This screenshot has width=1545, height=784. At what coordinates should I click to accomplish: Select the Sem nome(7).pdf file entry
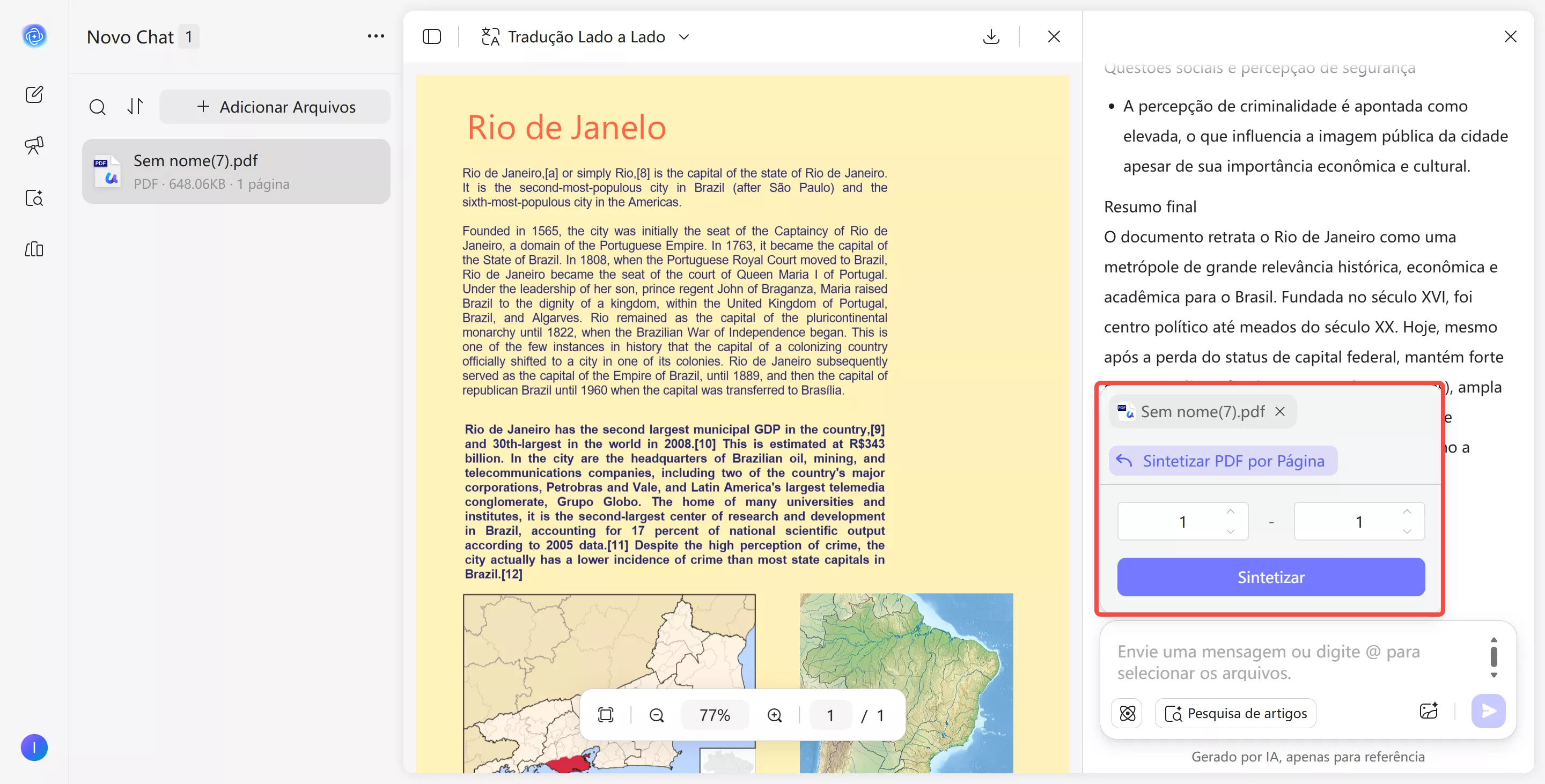[x=236, y=171]
